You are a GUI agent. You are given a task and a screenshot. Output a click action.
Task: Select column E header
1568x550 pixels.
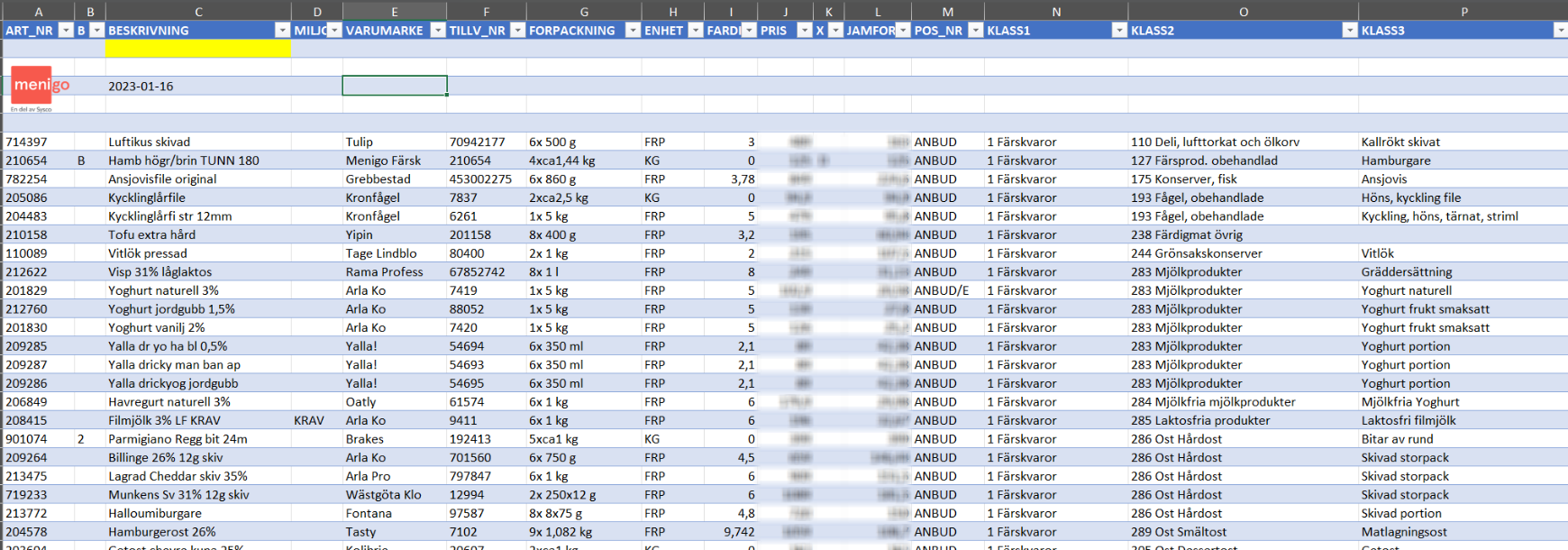(395, 12)
